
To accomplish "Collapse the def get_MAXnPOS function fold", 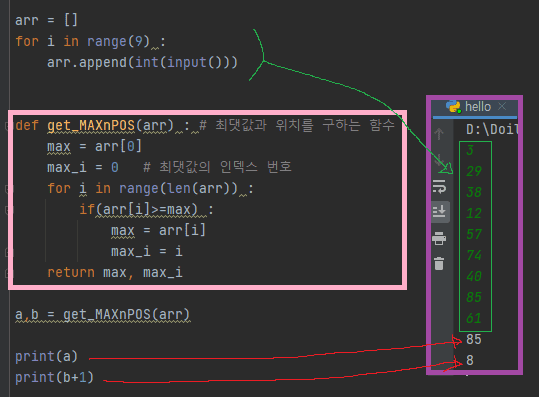I will click(8, 126).
